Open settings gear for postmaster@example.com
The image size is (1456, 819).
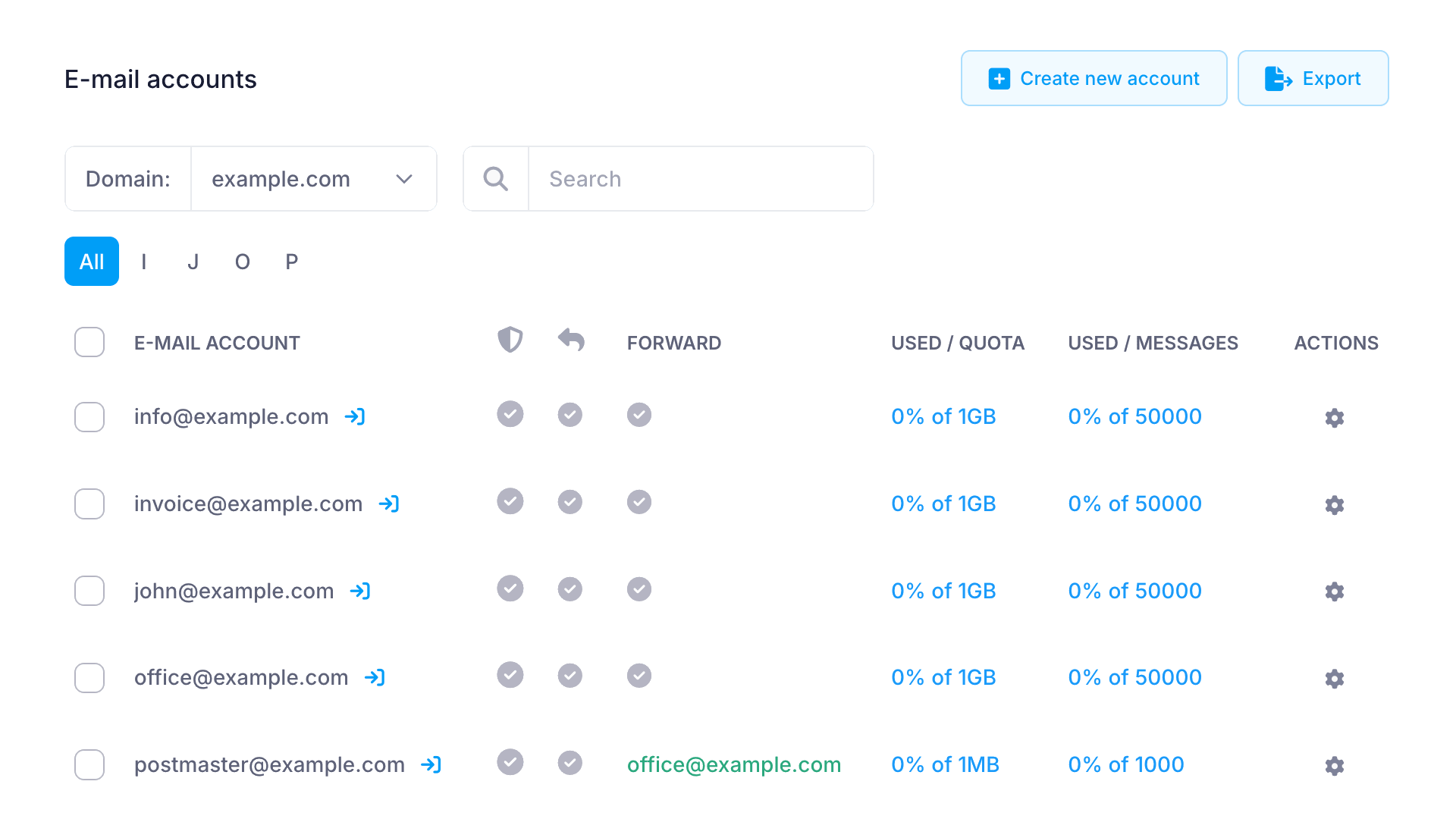(x=1335, y=766)
